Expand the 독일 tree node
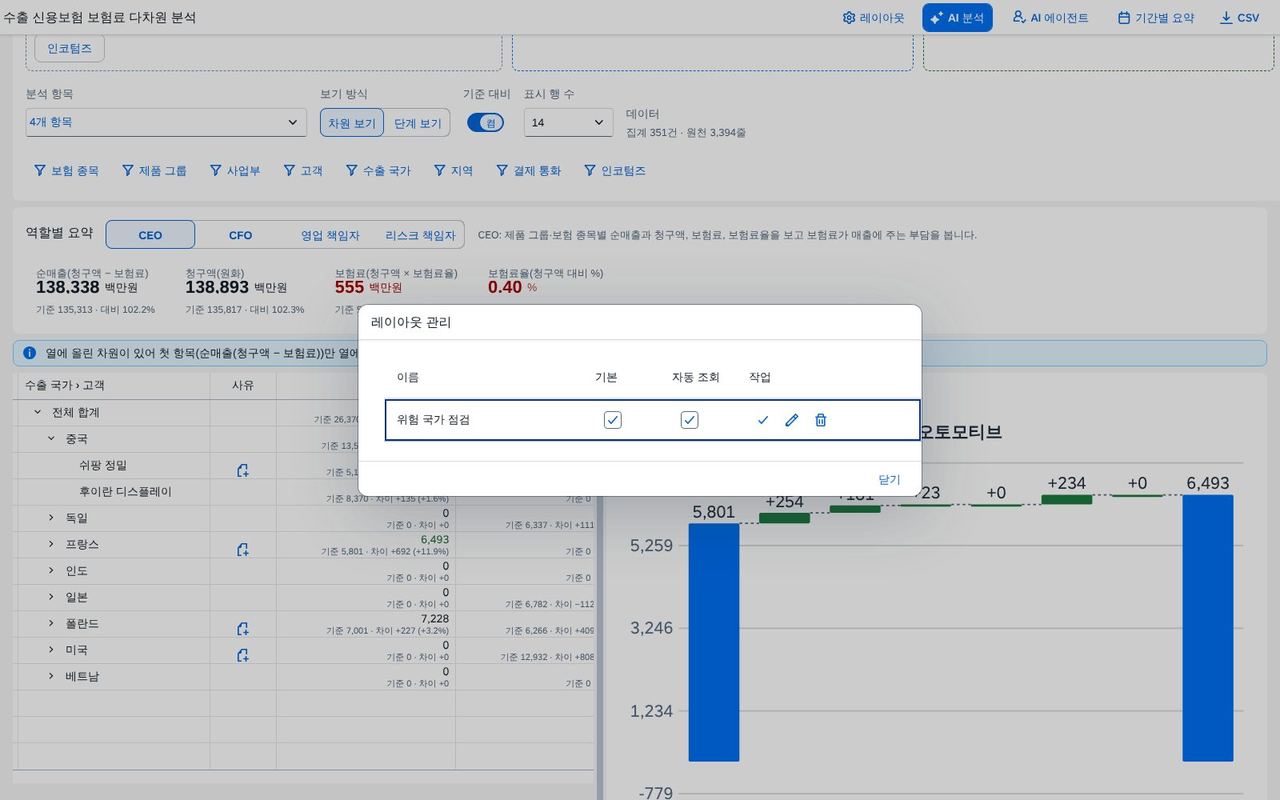Screen dimensions: 1280x800 pyautogui.click(x=51, y=518)
